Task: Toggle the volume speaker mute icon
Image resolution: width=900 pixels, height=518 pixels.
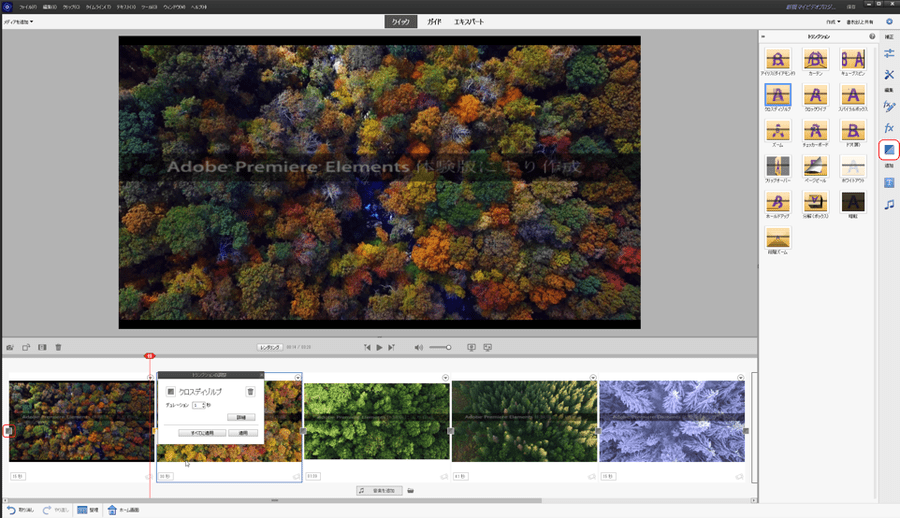Action: pos(418,347)
